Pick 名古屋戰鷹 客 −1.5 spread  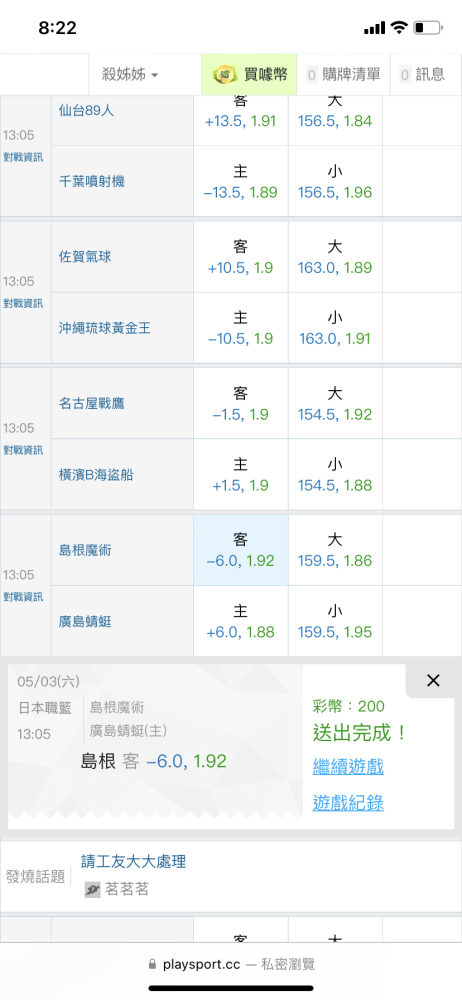[x=241, y=404]
